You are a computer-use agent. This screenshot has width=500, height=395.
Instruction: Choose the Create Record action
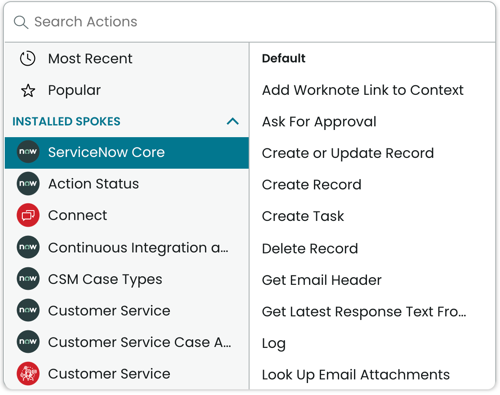coord(311,185)
